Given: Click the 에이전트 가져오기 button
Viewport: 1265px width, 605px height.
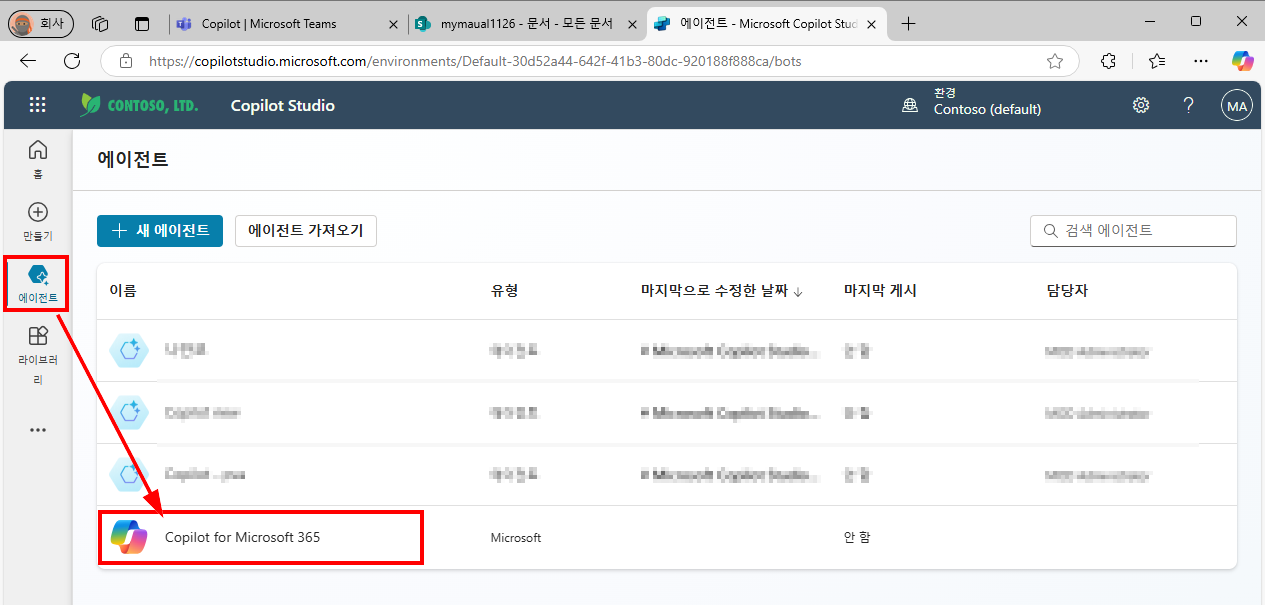Looking at the screenshot, I should click(306, 231).
